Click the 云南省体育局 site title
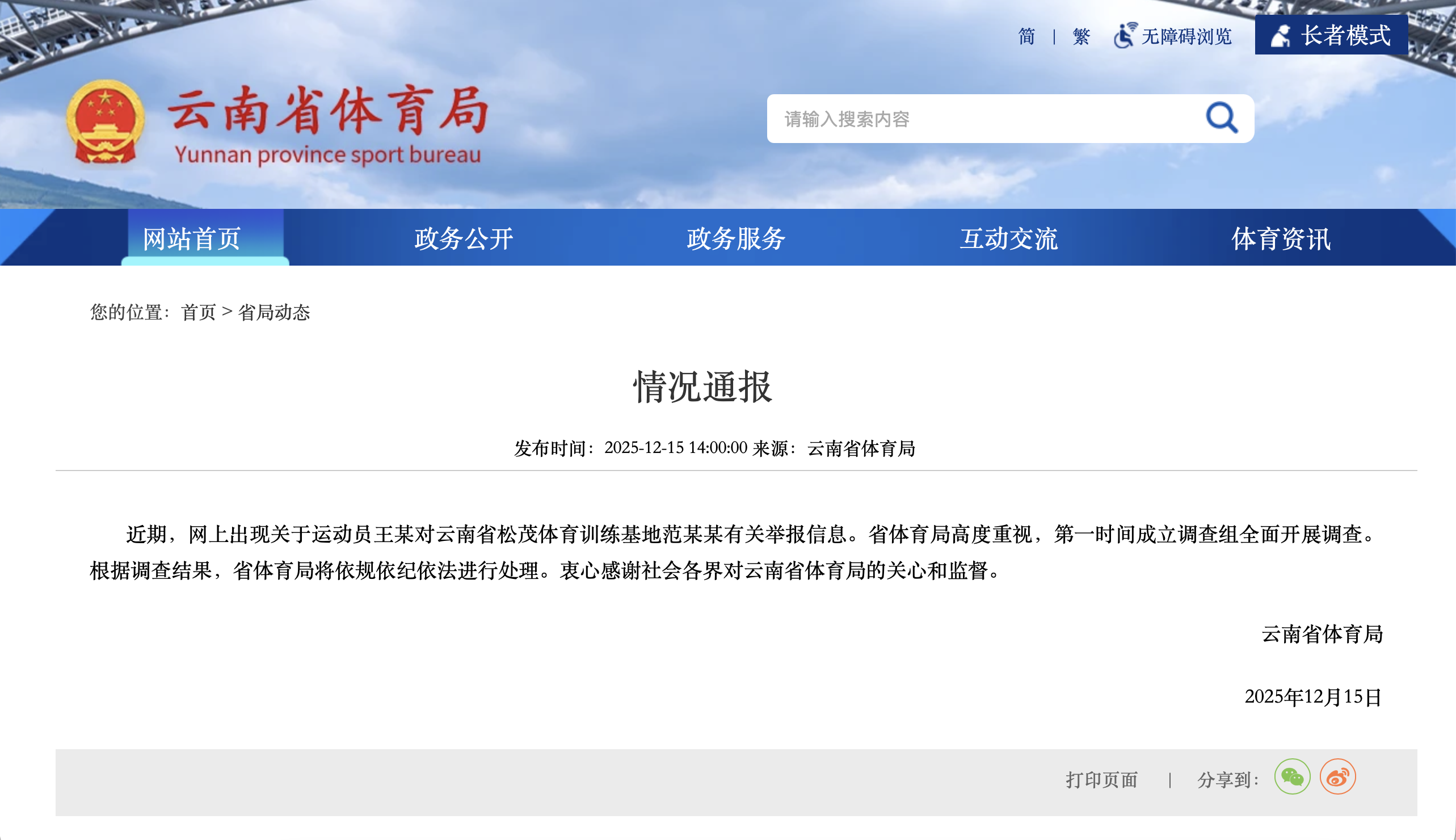The image size is (1456, 840). coord(329,111)
